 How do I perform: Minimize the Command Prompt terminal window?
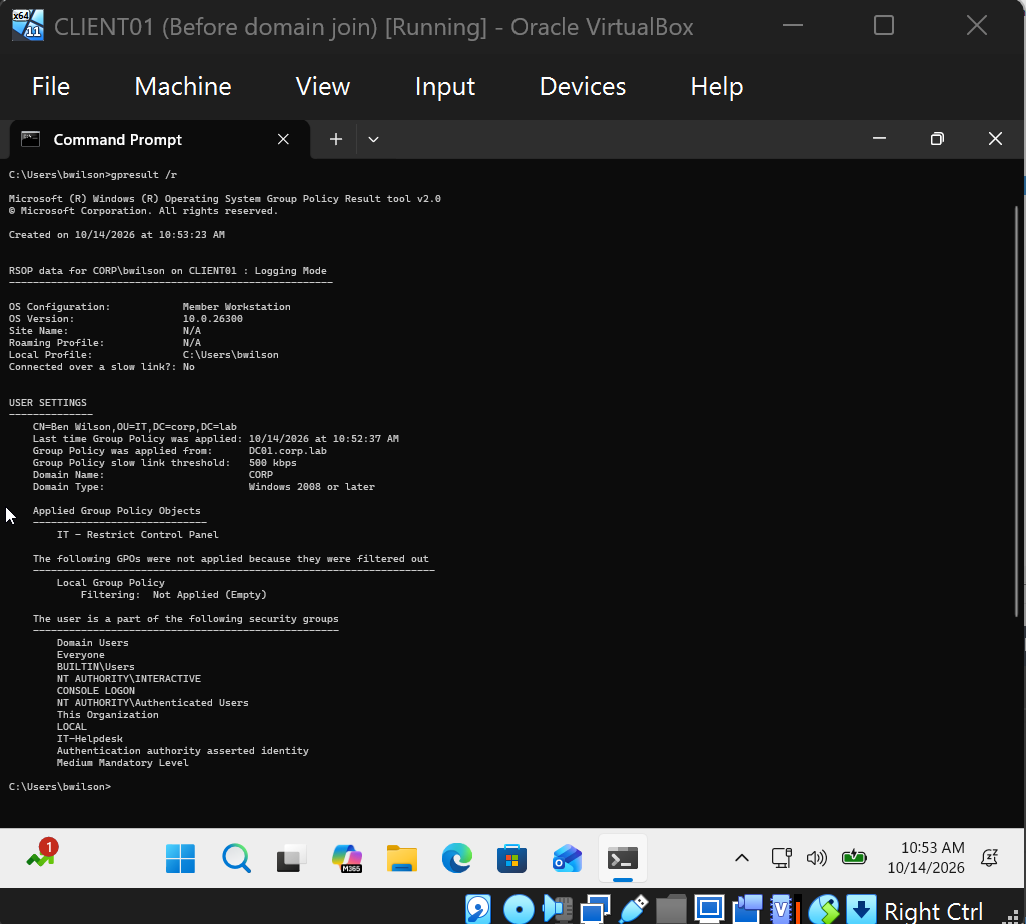(879, 139)
